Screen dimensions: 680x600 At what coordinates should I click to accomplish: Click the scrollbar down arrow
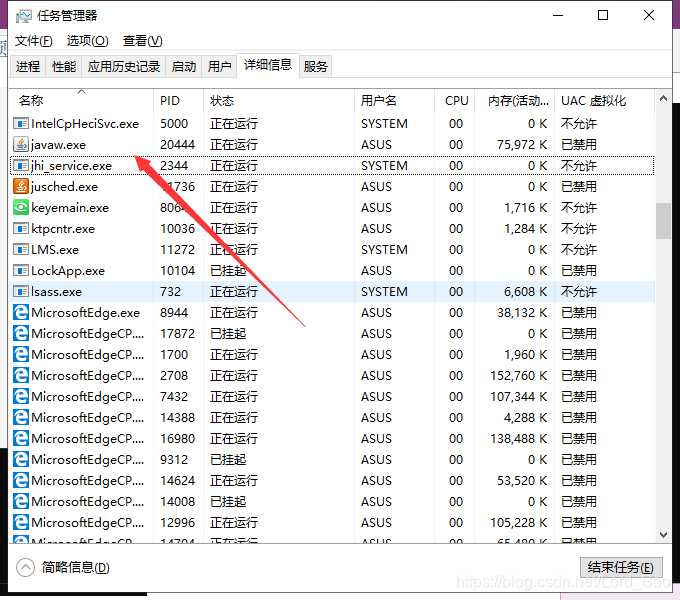[x=663, y=534]
